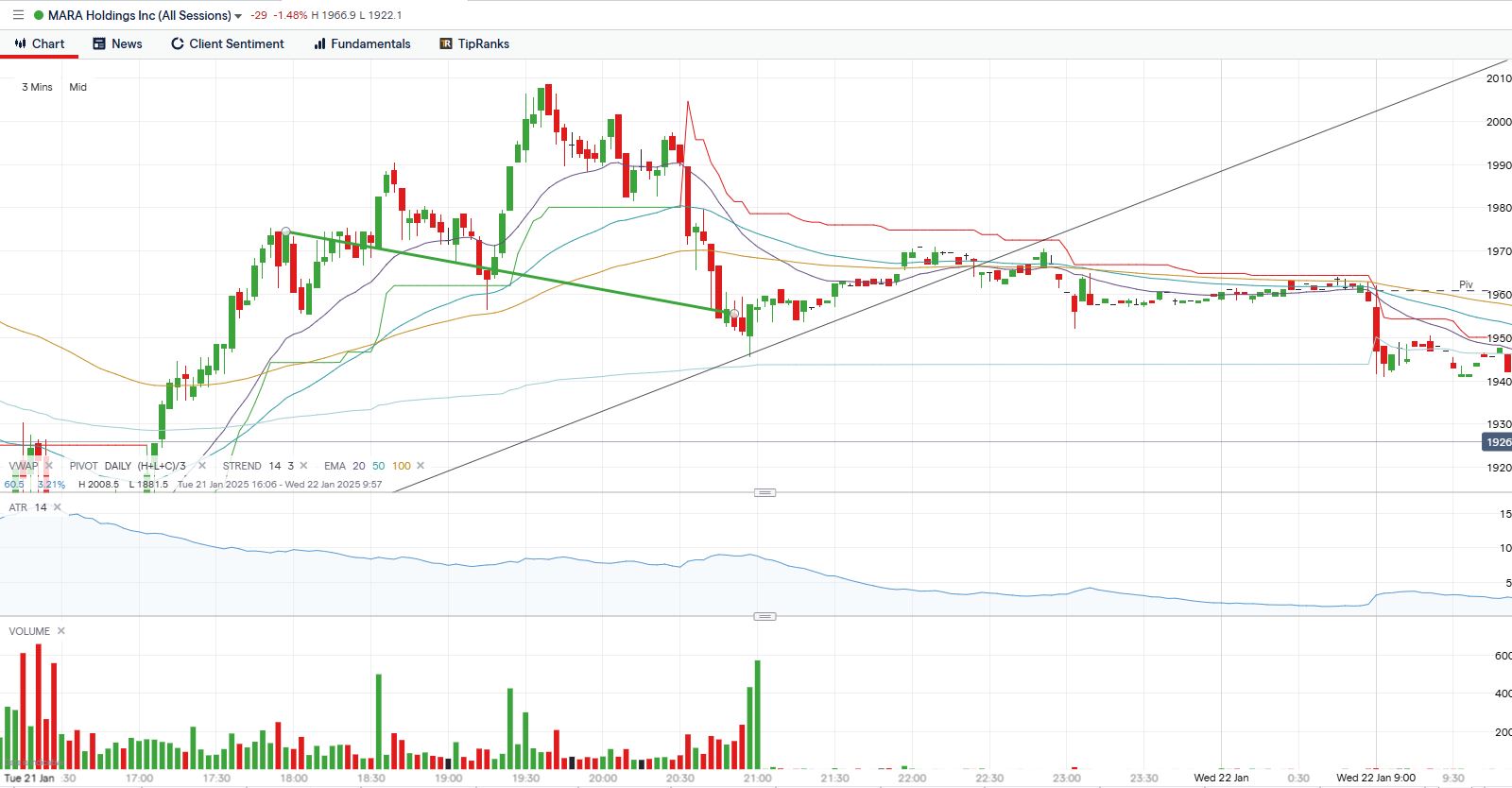Click the EMA indicator label to edit
Screen dimensions: 1512x788
(335, 466)
